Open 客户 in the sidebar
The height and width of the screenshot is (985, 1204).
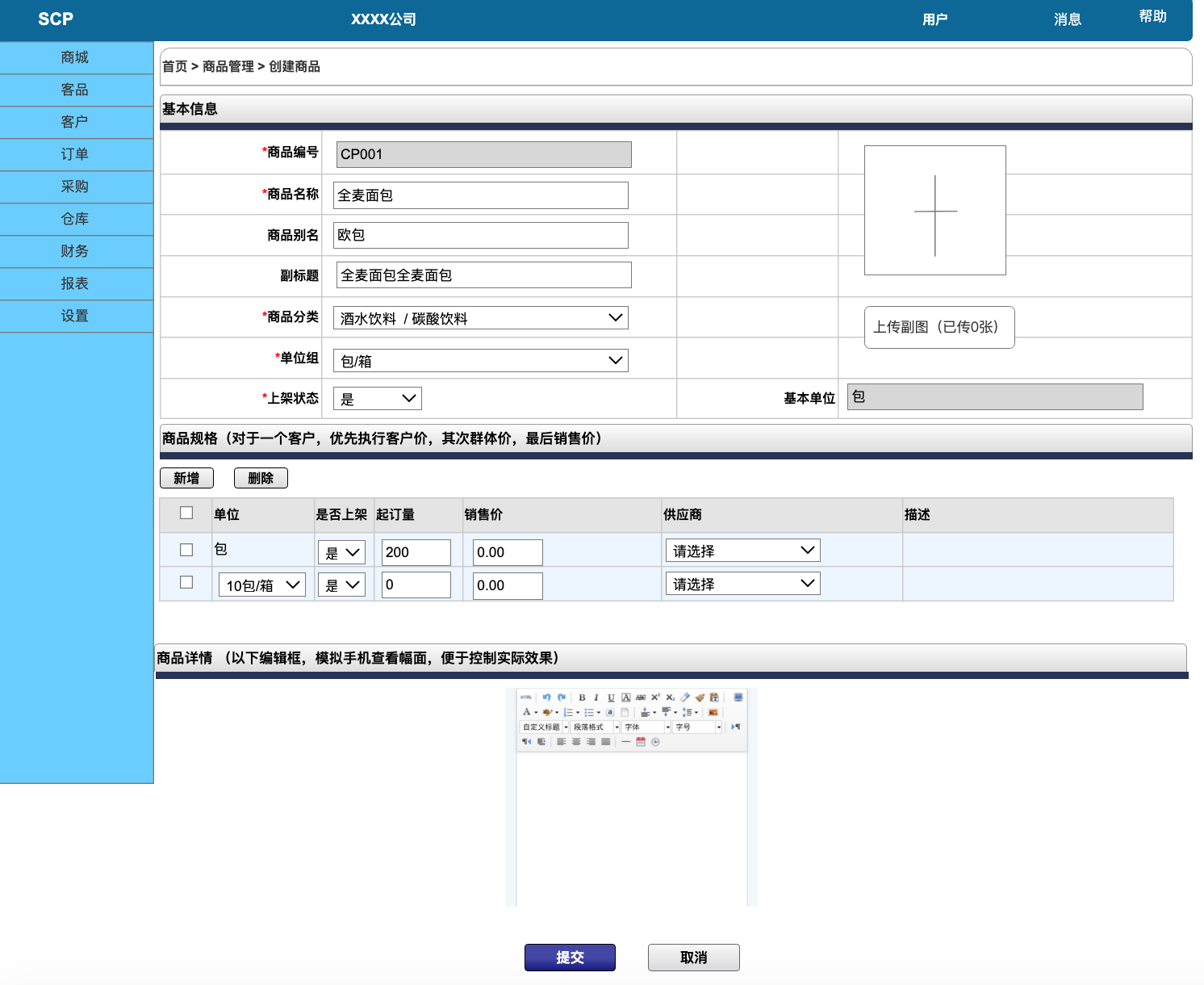[x=76, y=122]
